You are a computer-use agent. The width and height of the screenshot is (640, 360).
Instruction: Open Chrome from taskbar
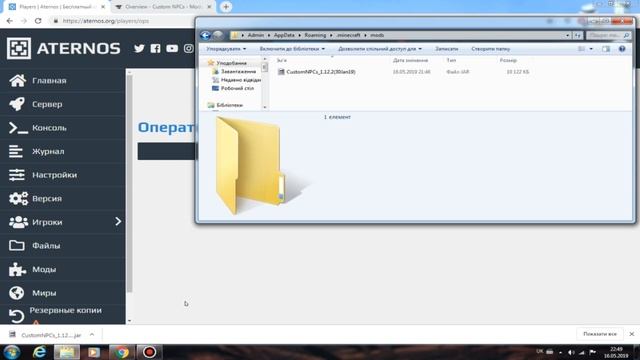(x=121, y=352)
